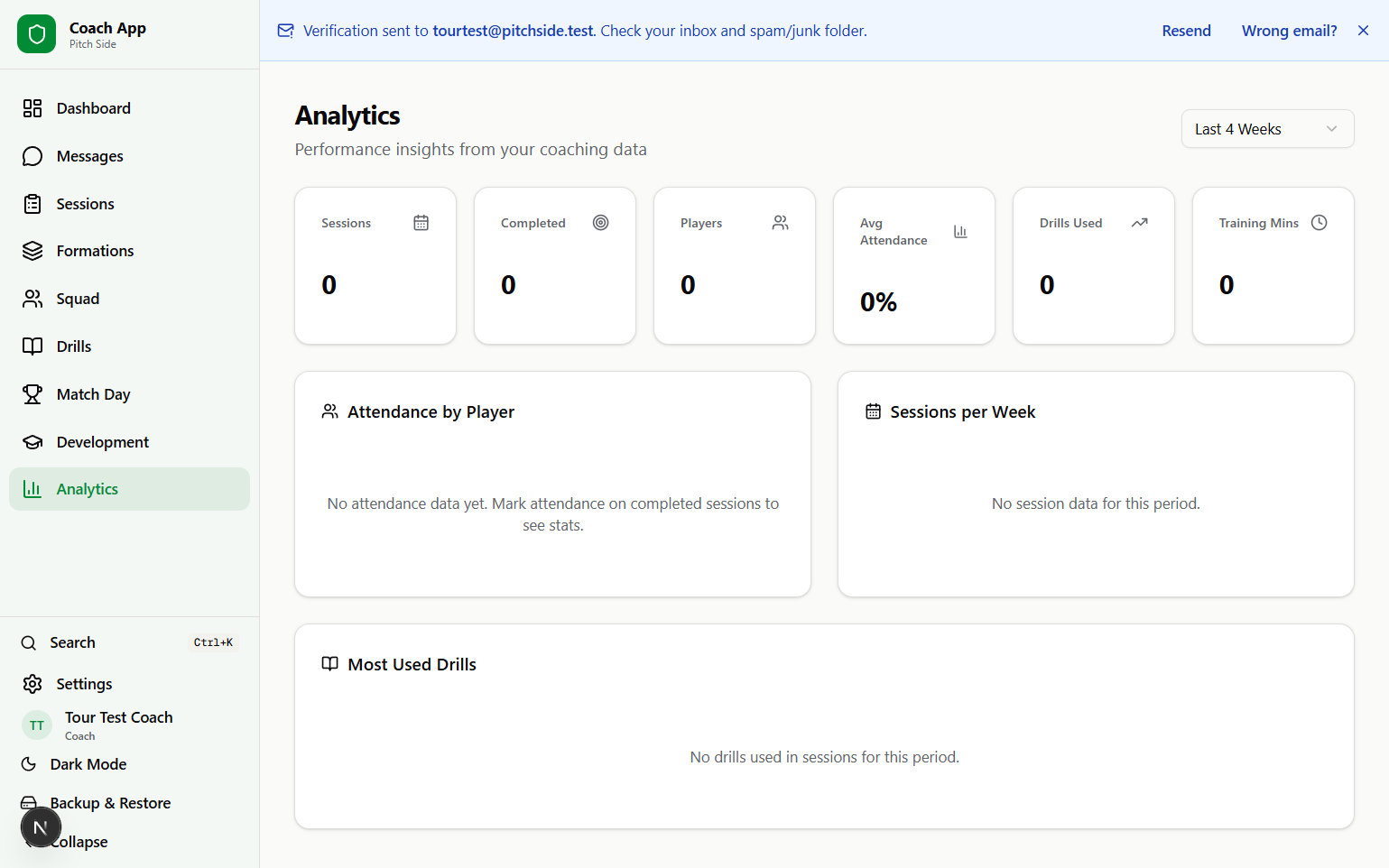Image resolution: width=1389 pixels, height=868 pixels.
Task: Click the Drills book icon
Action: 32,346
